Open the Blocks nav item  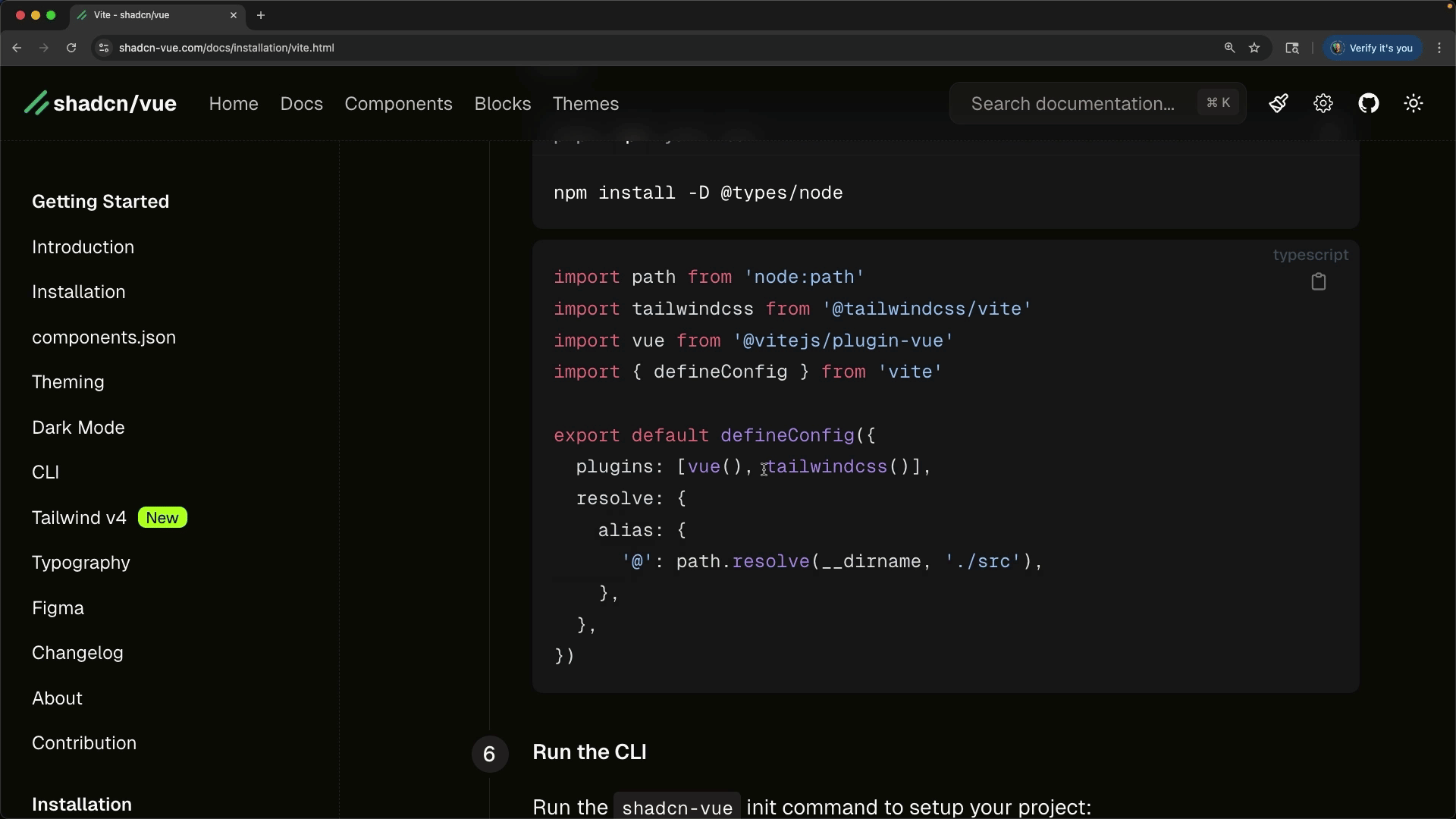503,104
